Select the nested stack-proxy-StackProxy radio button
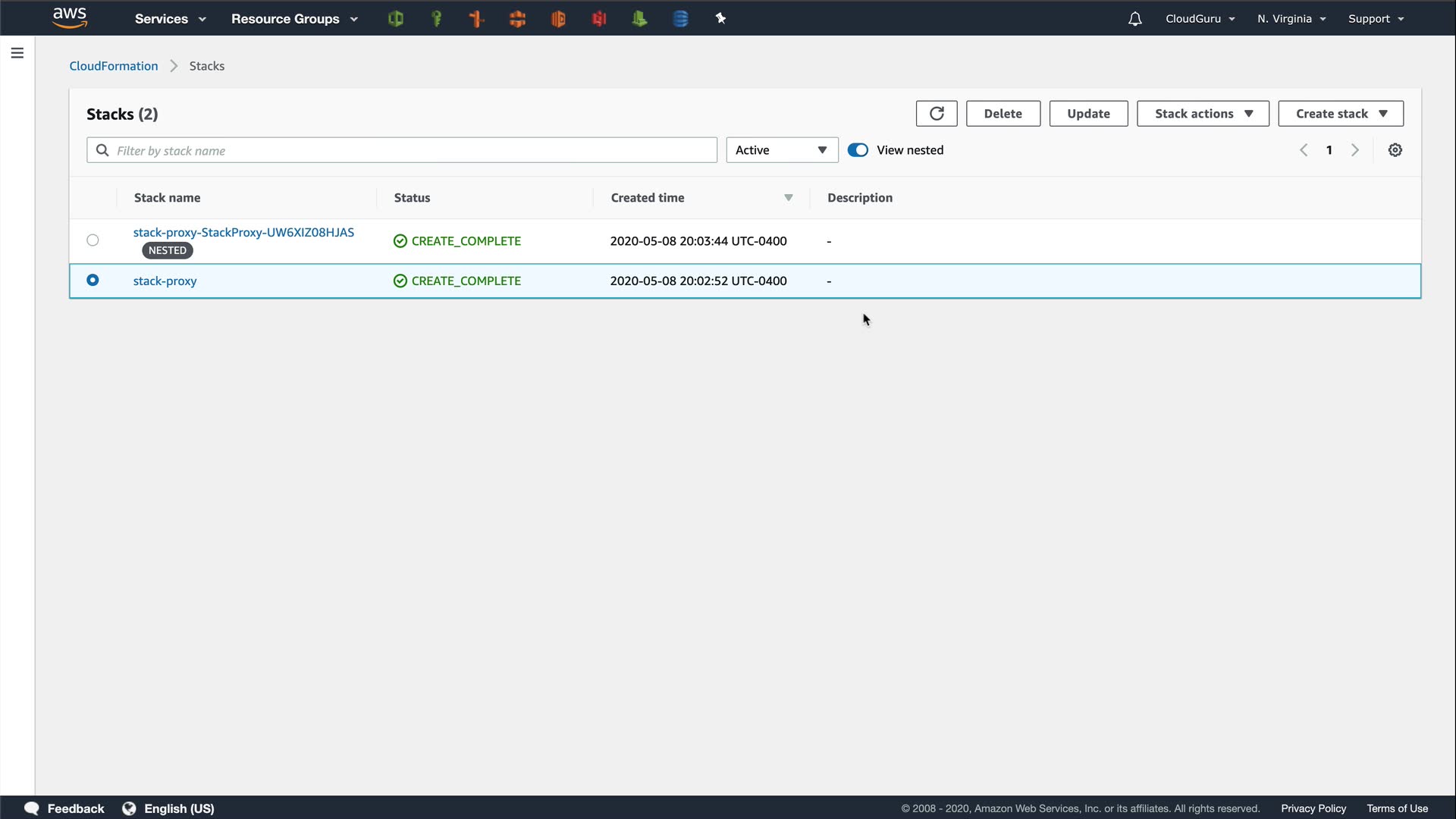The height and width of the screenshot is (819, 1456). (x=93, y=240)
